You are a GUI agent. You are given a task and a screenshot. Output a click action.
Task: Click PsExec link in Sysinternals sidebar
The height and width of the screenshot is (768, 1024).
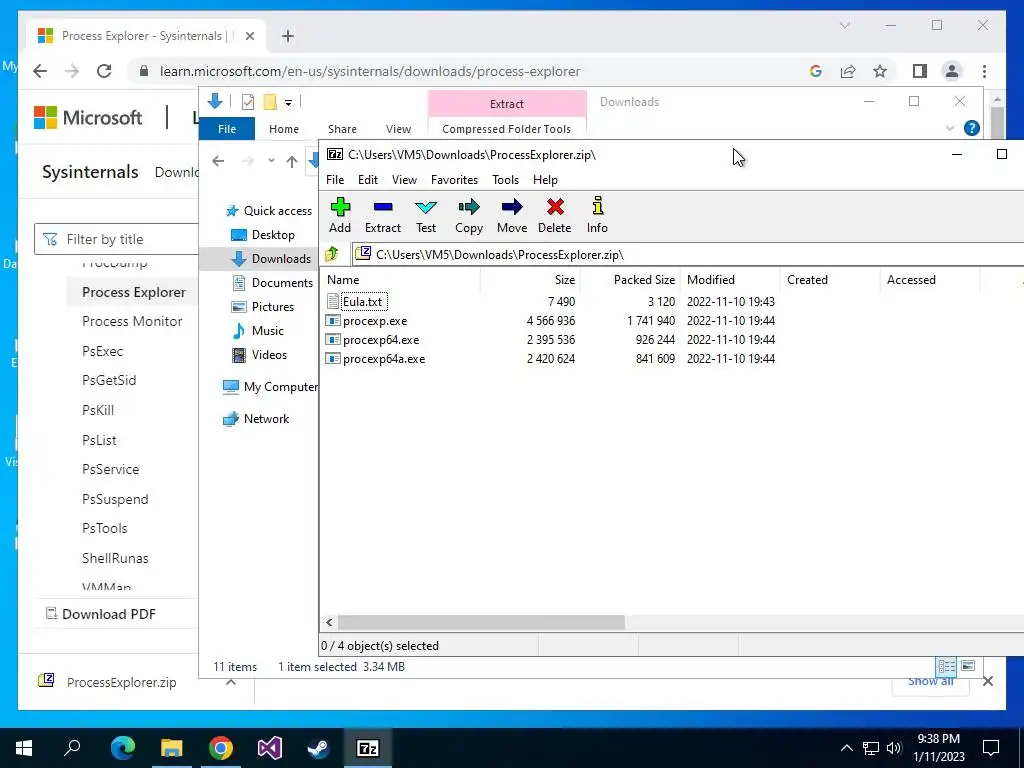coord(103,351)
